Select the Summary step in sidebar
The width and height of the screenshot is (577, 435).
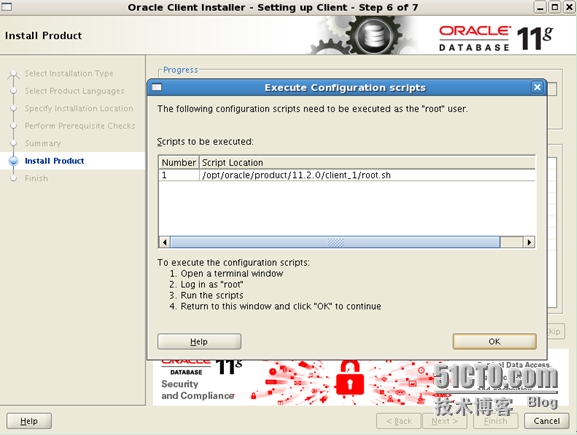pyautogui.click(x=43, y=143)
